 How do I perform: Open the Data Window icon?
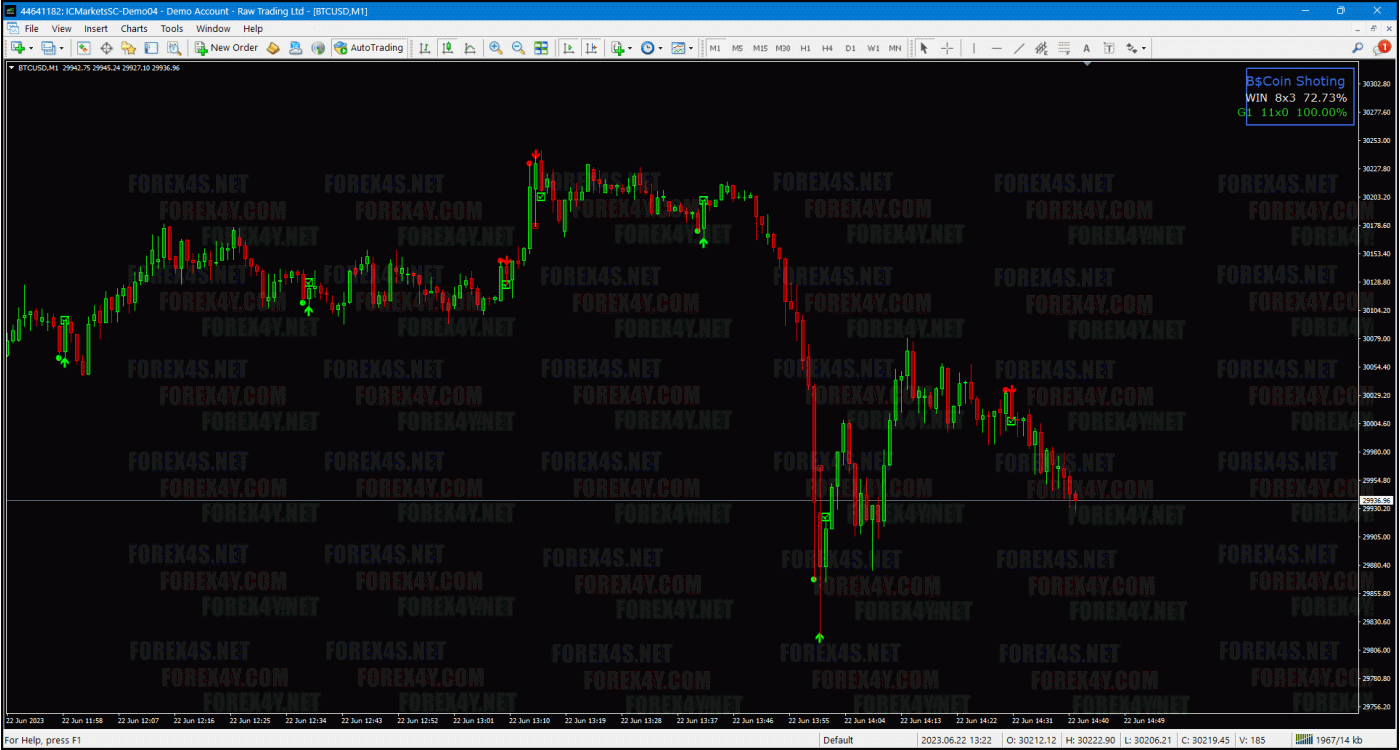click(x=106, y=48)
